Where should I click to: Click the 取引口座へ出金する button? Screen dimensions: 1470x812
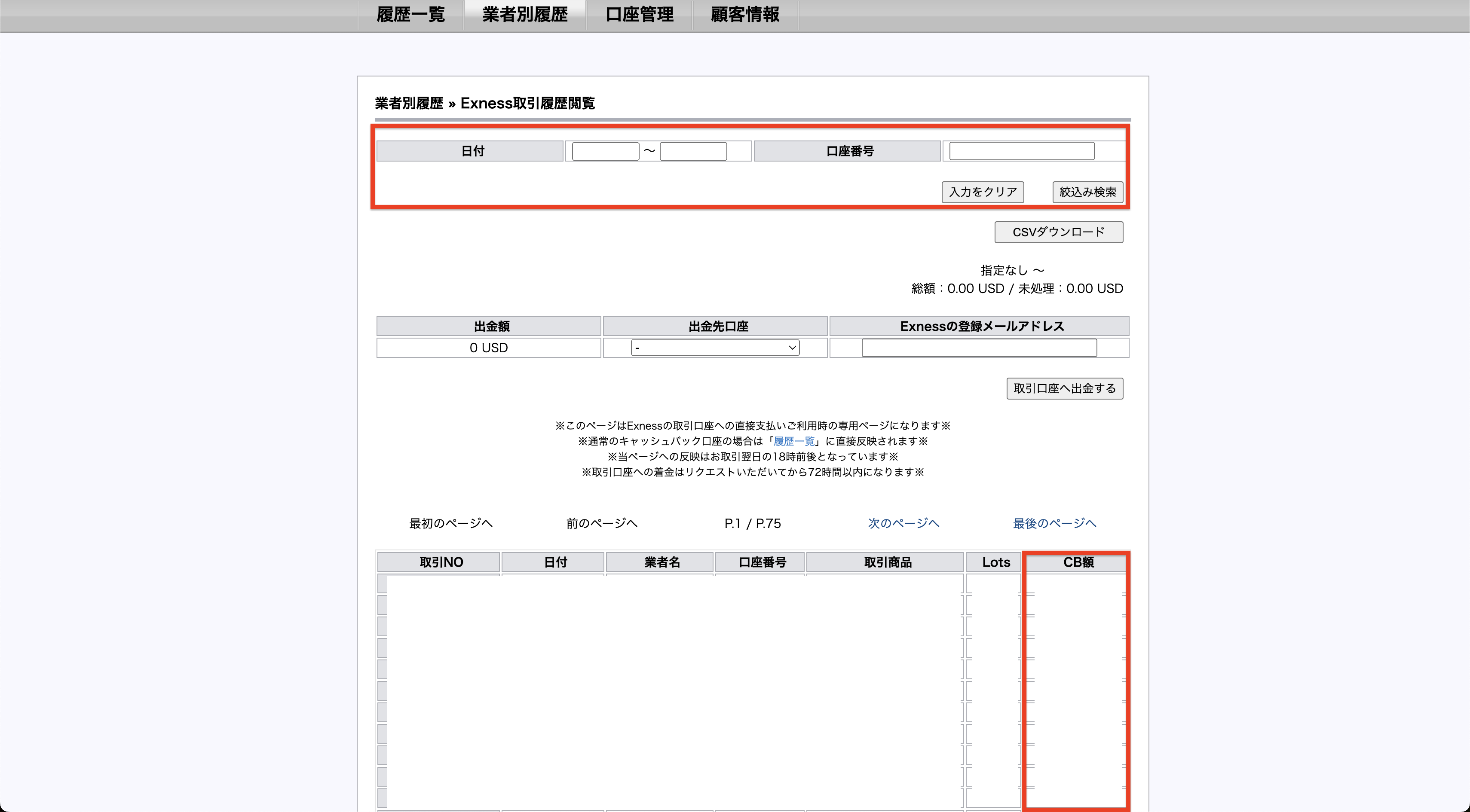(1065, 388)
